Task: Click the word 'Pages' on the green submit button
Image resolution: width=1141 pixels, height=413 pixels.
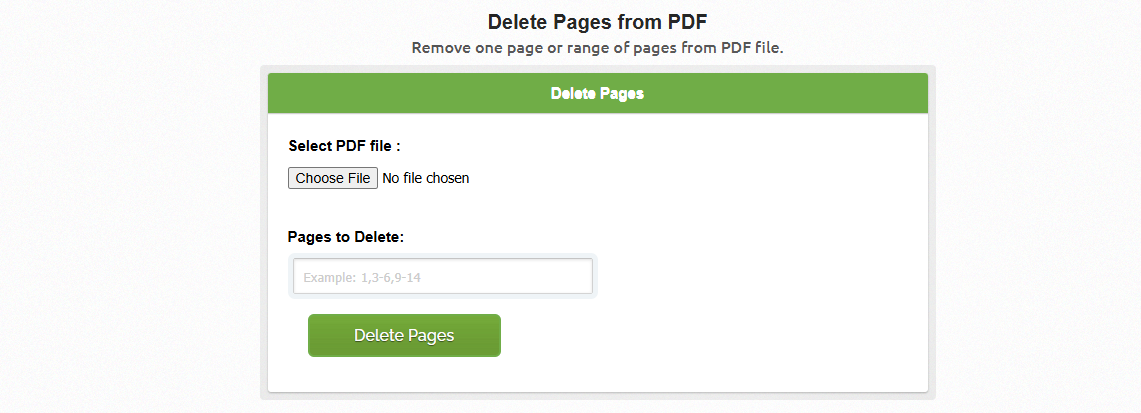Action: [x=431, y=336]
